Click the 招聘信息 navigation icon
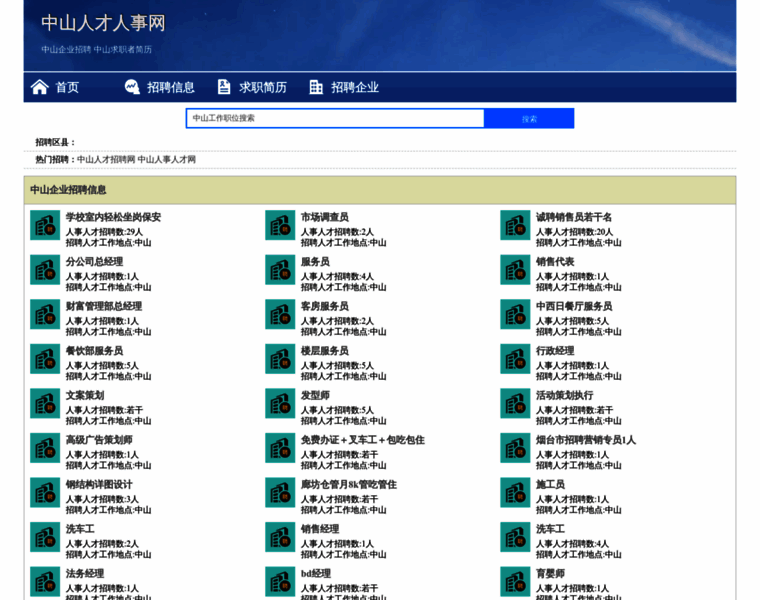760x600 pixels. (132, 87)
